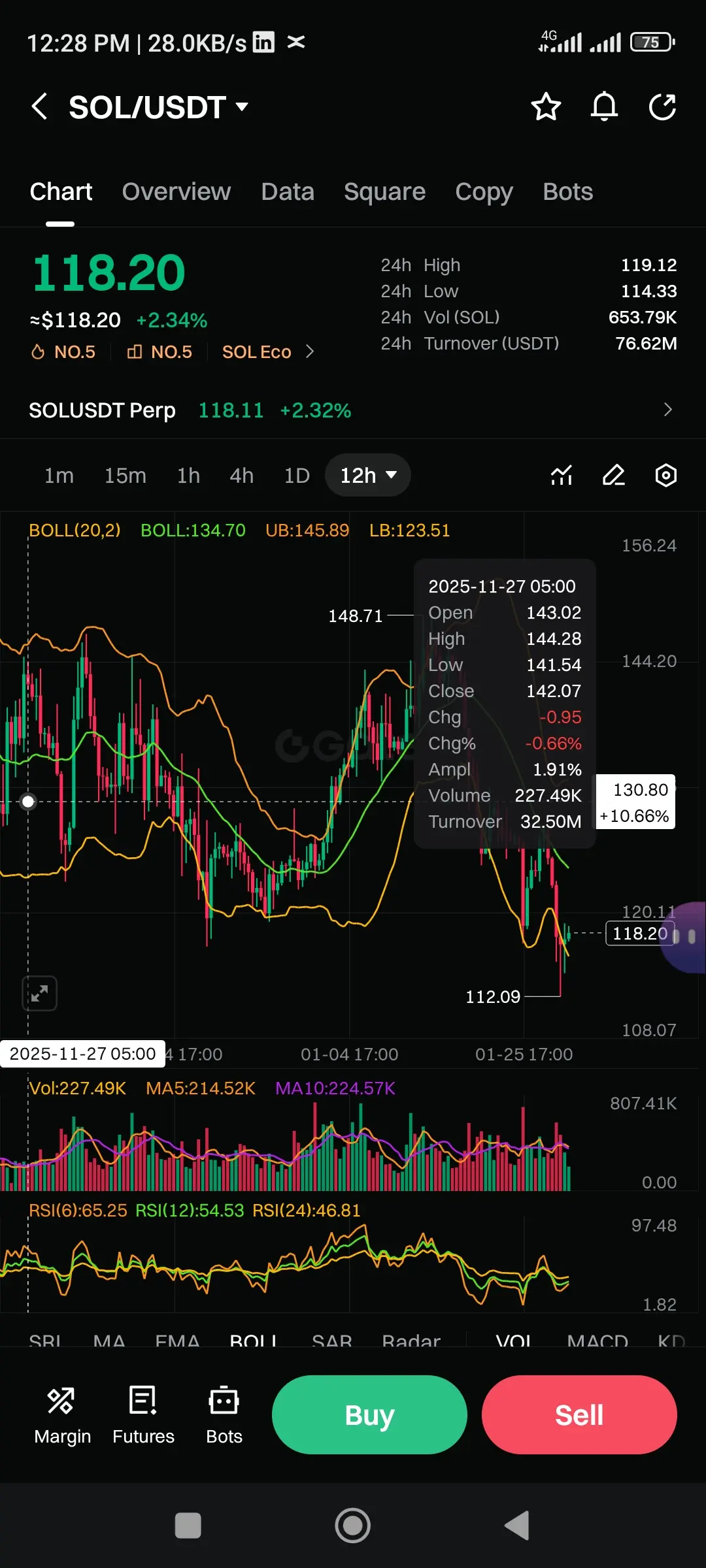This screenshot has width=706, height=1568.
Task: Select the 1m timeframe
Action: point(59,476)
